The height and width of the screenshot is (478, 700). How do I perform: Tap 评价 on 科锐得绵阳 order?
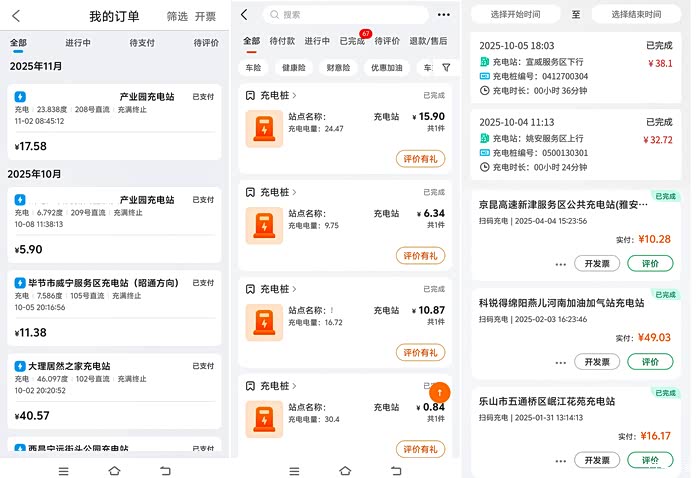tap(650, 362)
